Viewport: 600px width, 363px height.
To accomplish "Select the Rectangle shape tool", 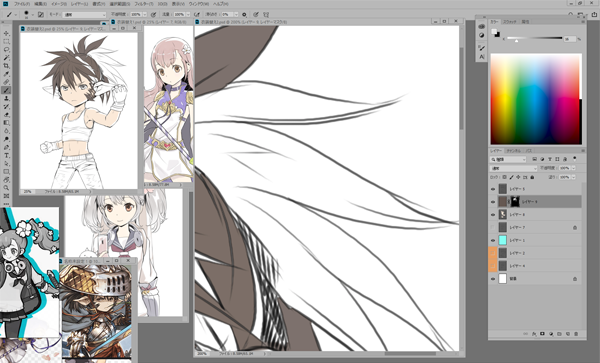I will [6, 171].
